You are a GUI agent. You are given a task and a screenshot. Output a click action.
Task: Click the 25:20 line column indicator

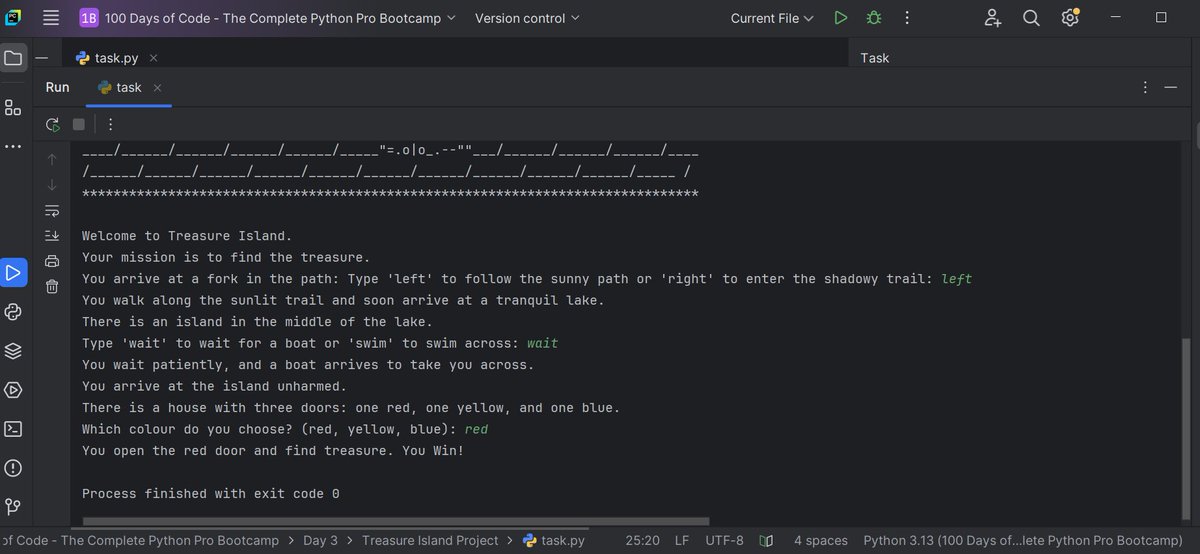[x=642, y=540]
